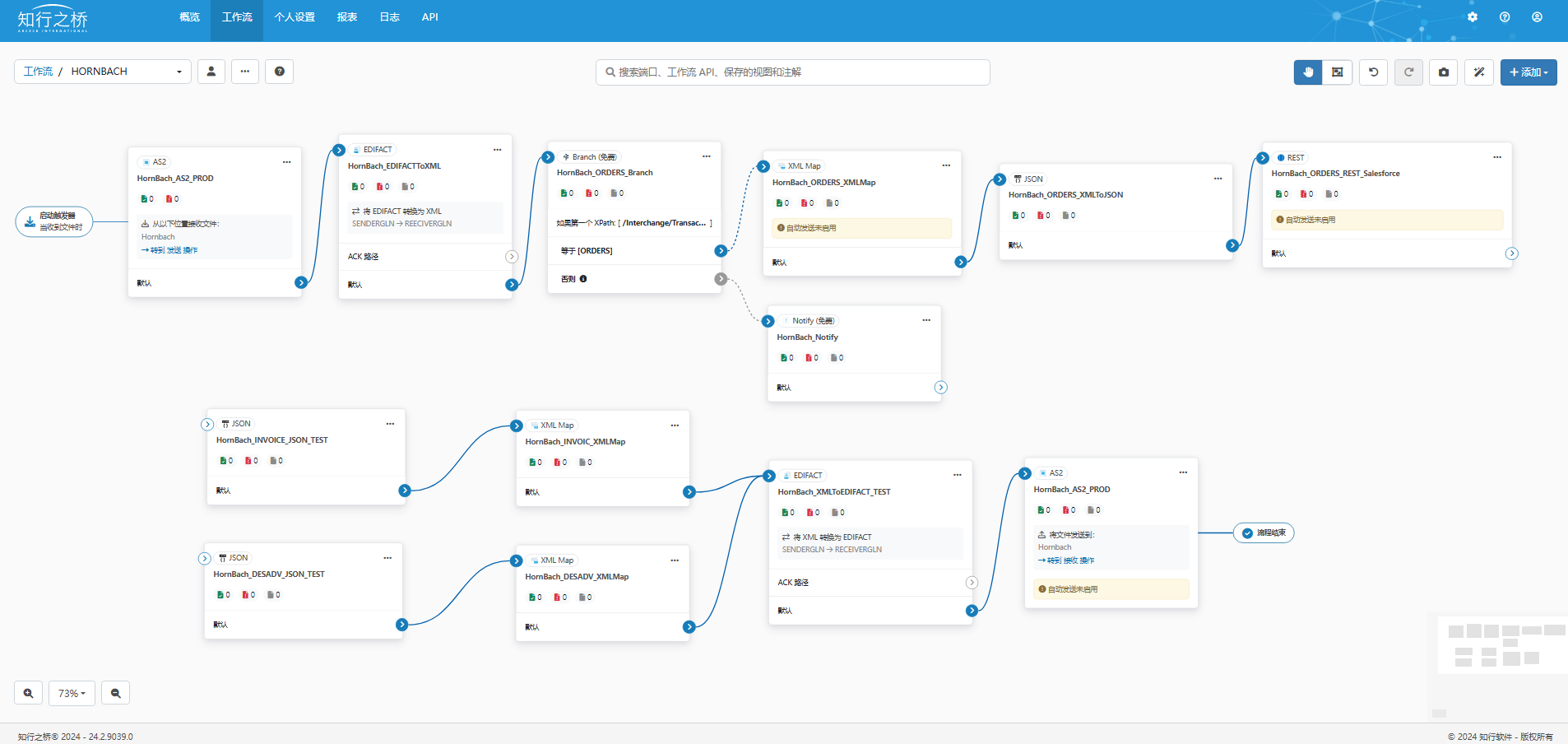Screen dimensions: 1568x744
Task: Take a snapshot with the camera icon
Action: coord(1443,72)
